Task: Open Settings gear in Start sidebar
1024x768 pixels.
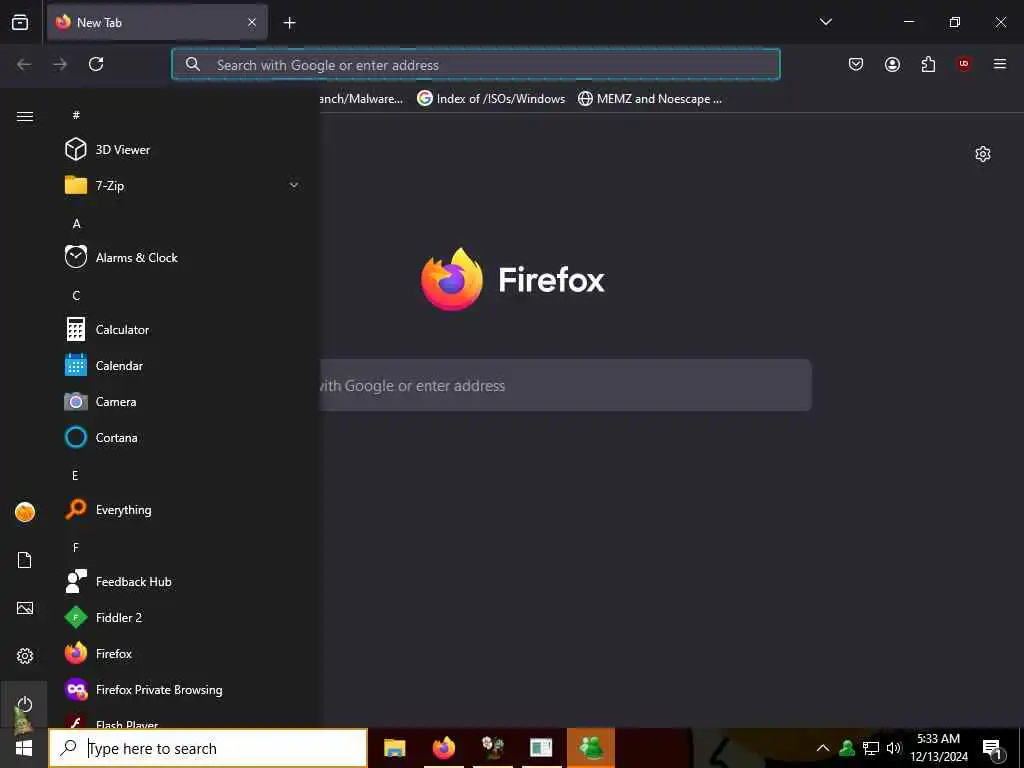Action: [x=25, y=656]
